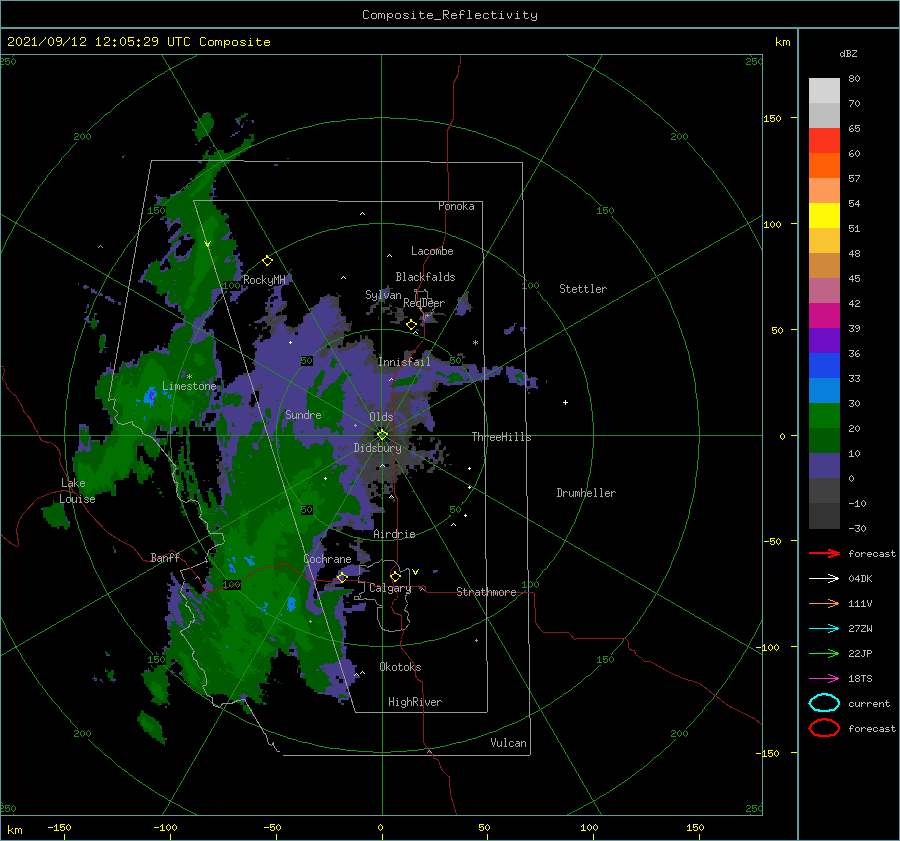The image size is (900, 841).
Task: Select the bright green 30 dBZ swatch
Action: [824, 416]
